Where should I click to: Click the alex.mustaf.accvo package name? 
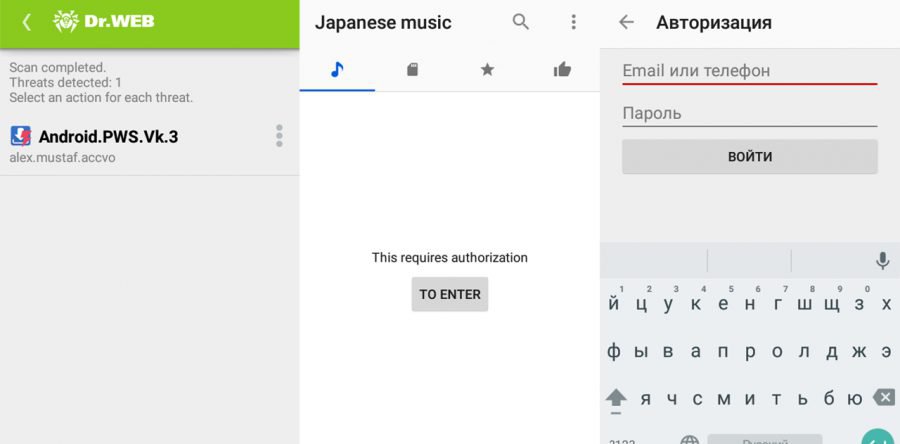[x=63, y=158]
